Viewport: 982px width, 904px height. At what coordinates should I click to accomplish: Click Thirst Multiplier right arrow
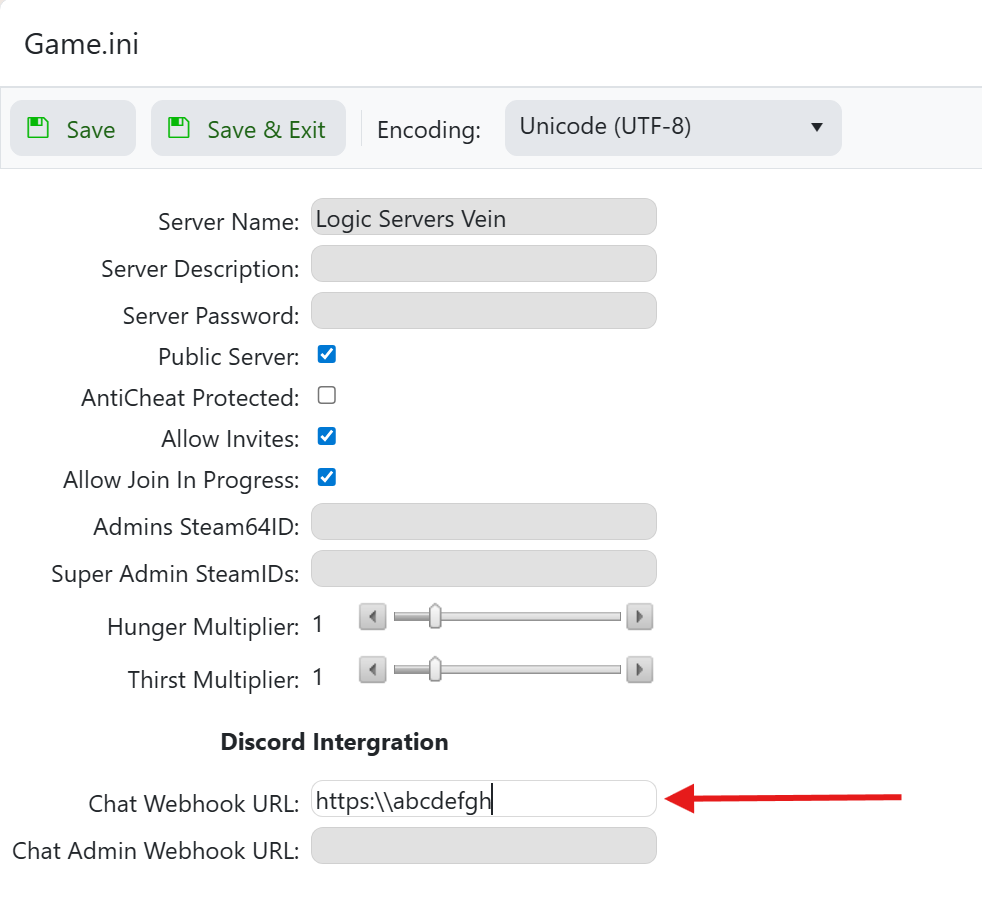tap(639, 669)
